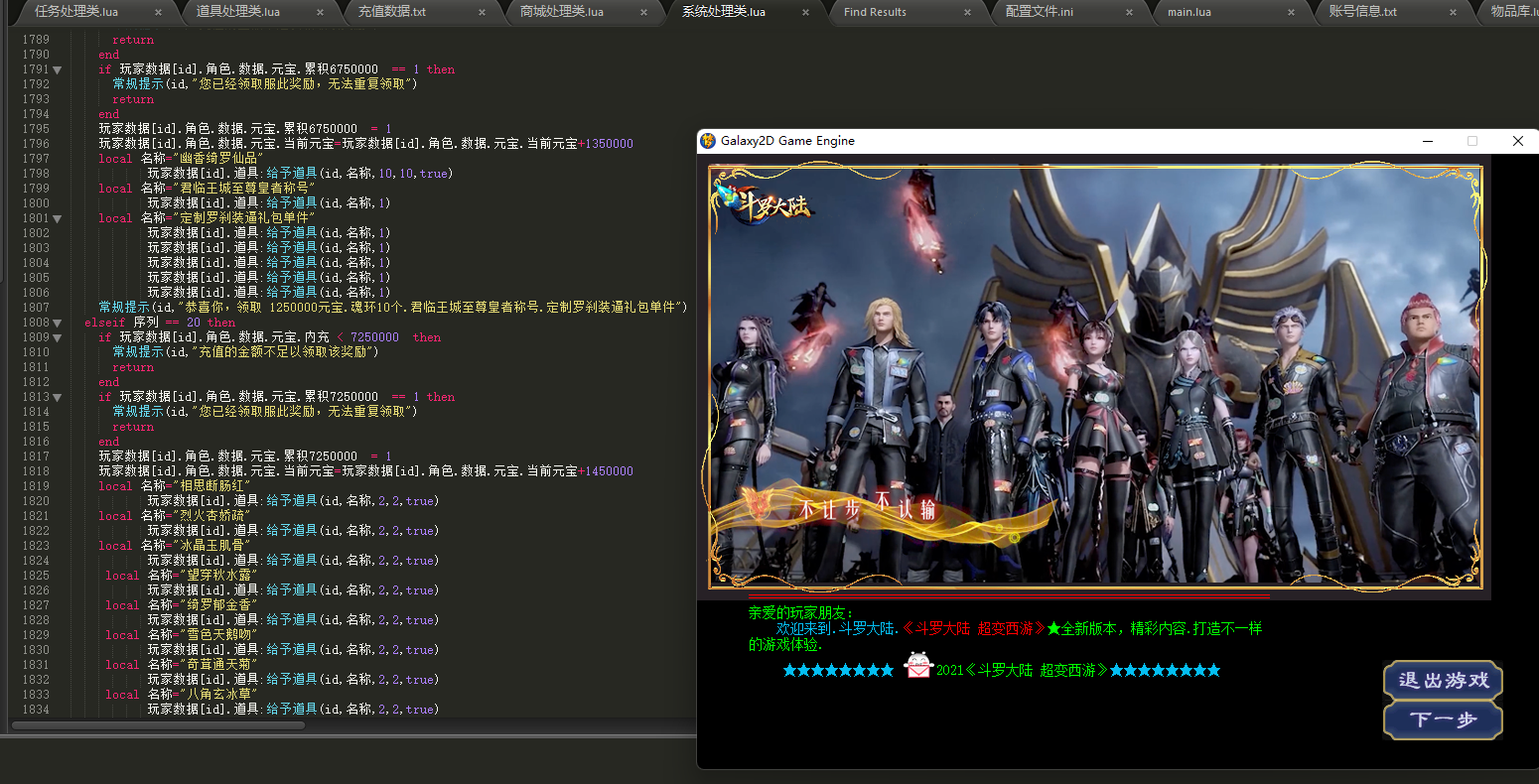Screen dimensions: 1539x784
Task: Collapse the code fold at line 1809
Action: 57,337
